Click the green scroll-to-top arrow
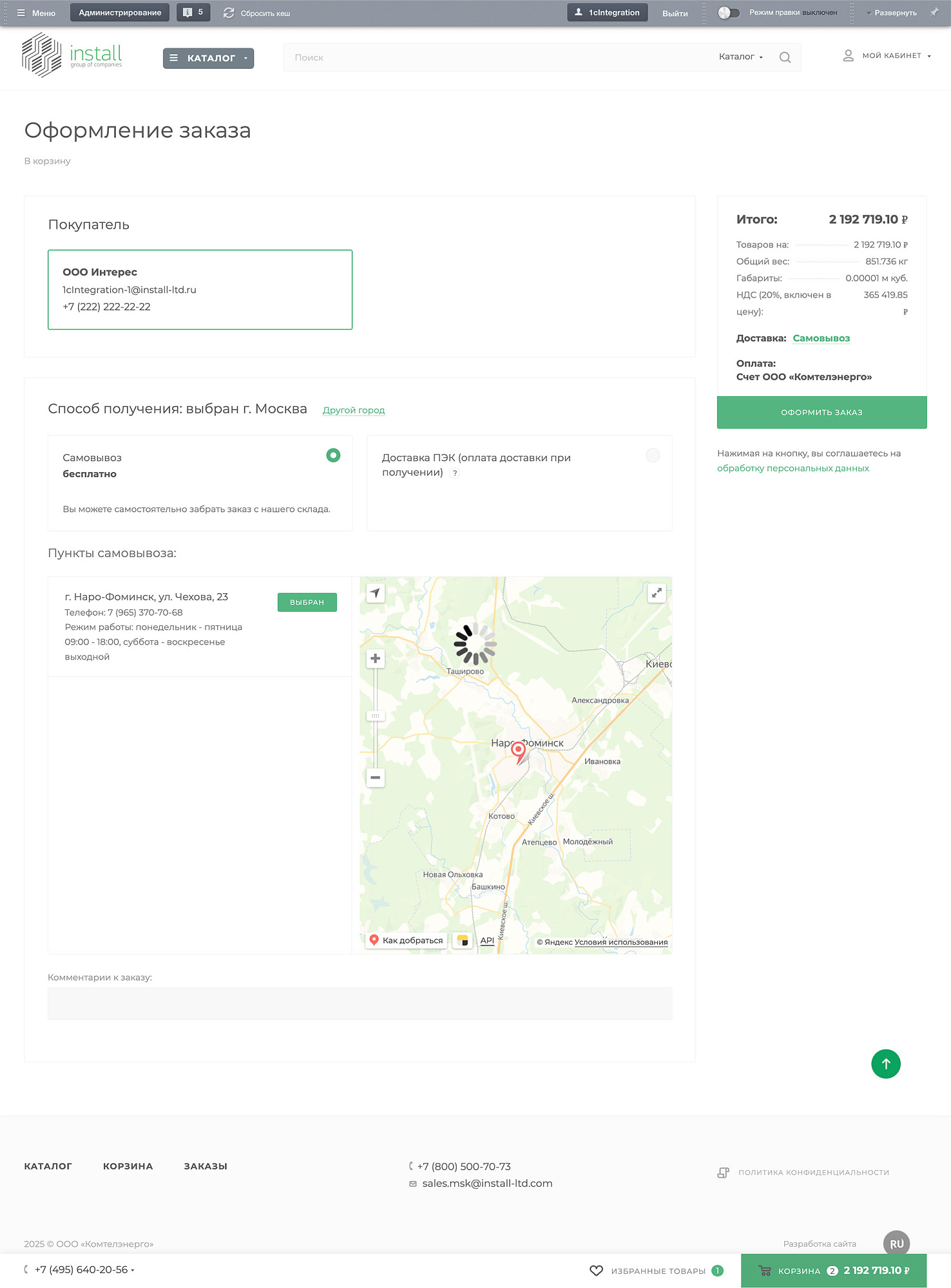This screenshot has width=951, height=1288. coord(885,1064)
